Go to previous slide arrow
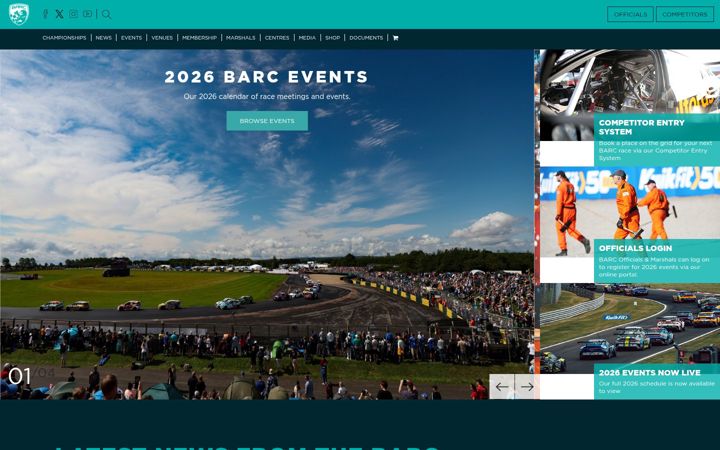720x450 pixels. point(502,387)
